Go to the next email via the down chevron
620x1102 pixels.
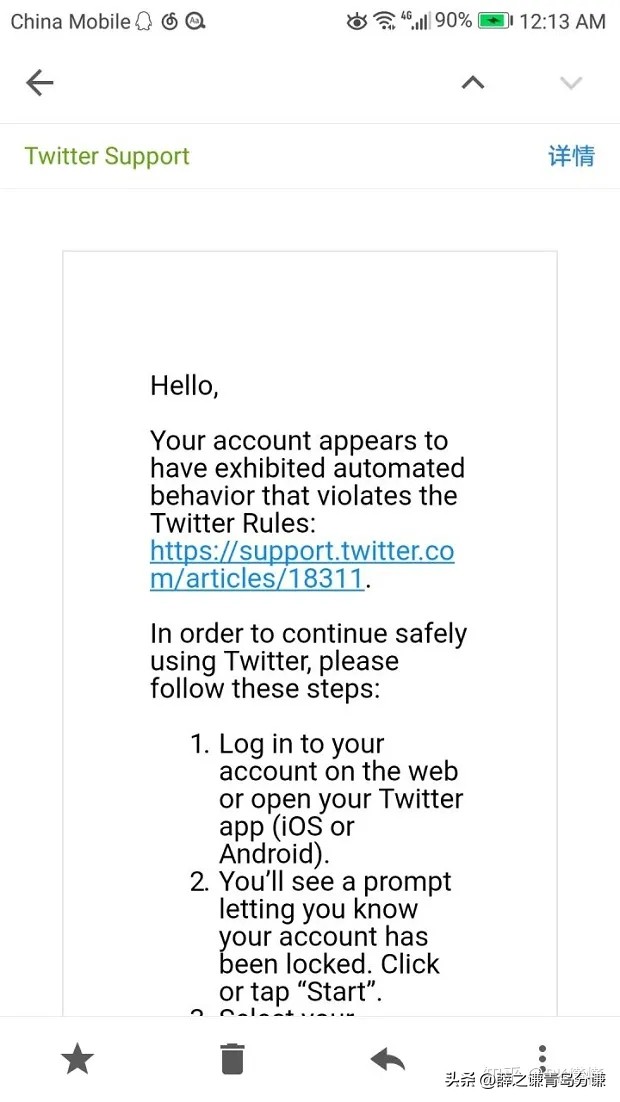[570, 83]
